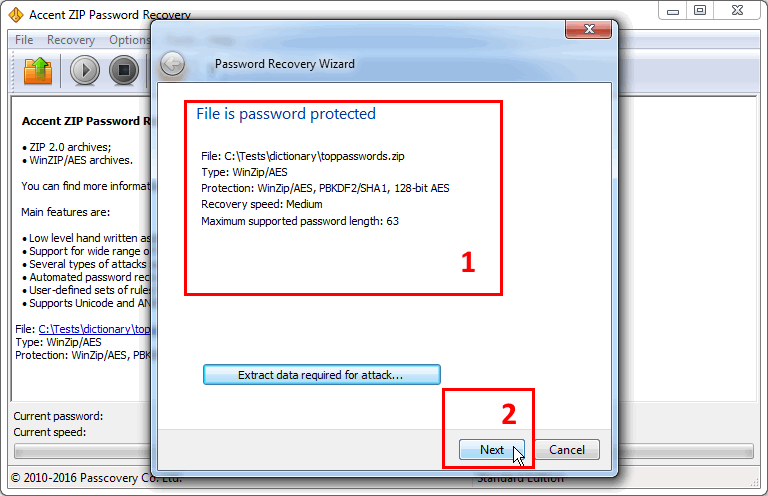Click the open file folder toolbar icon
768x496 pixels.
(38, 71)
